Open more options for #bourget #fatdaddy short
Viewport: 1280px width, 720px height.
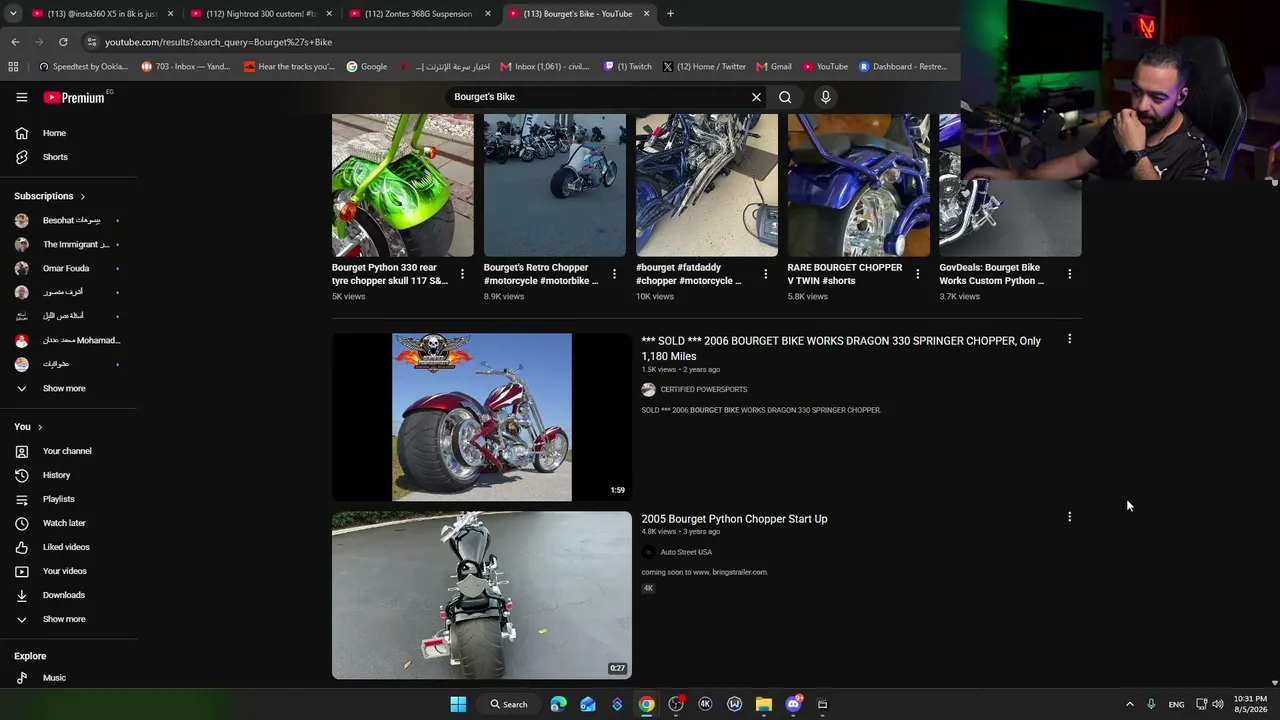(x=766, y=274)
